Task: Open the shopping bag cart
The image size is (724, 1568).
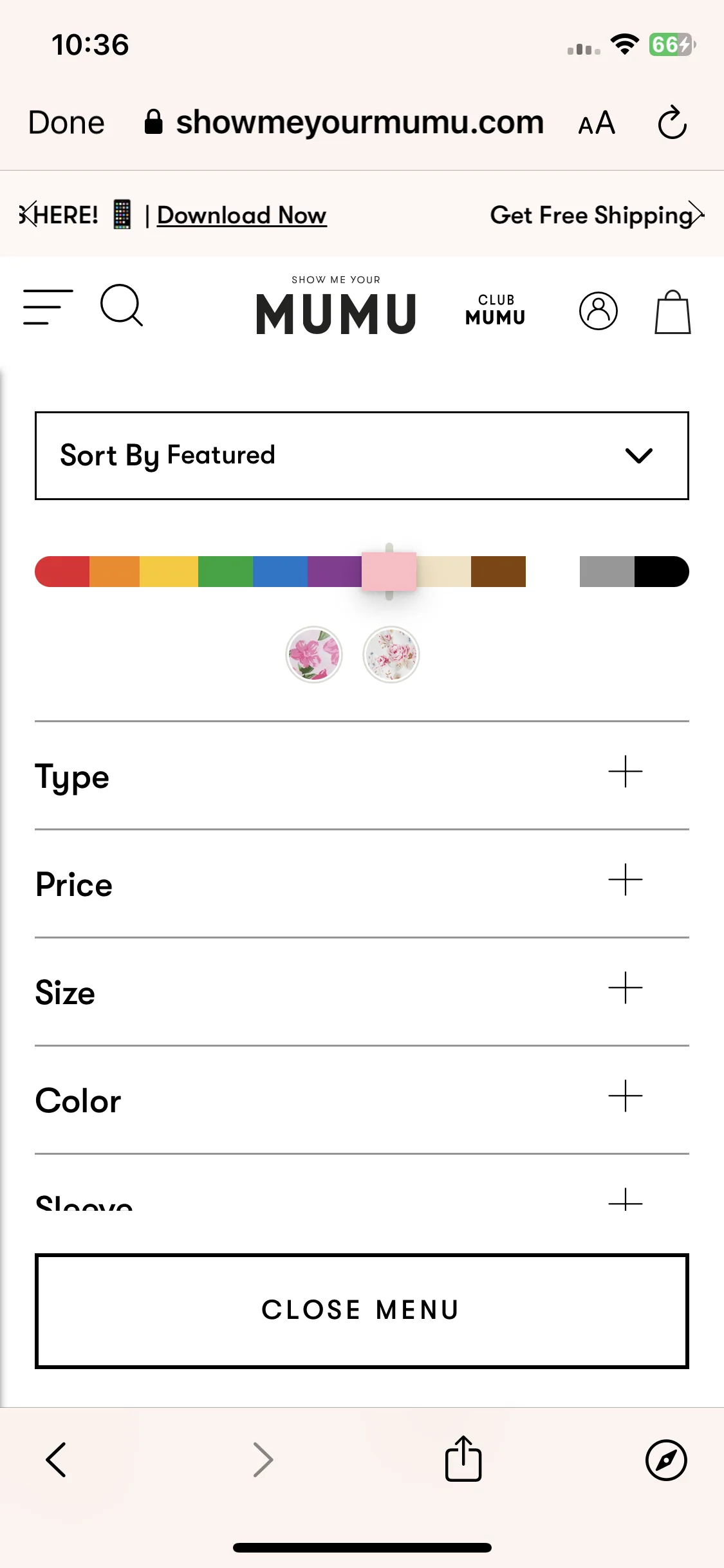Action: (673, 312)
